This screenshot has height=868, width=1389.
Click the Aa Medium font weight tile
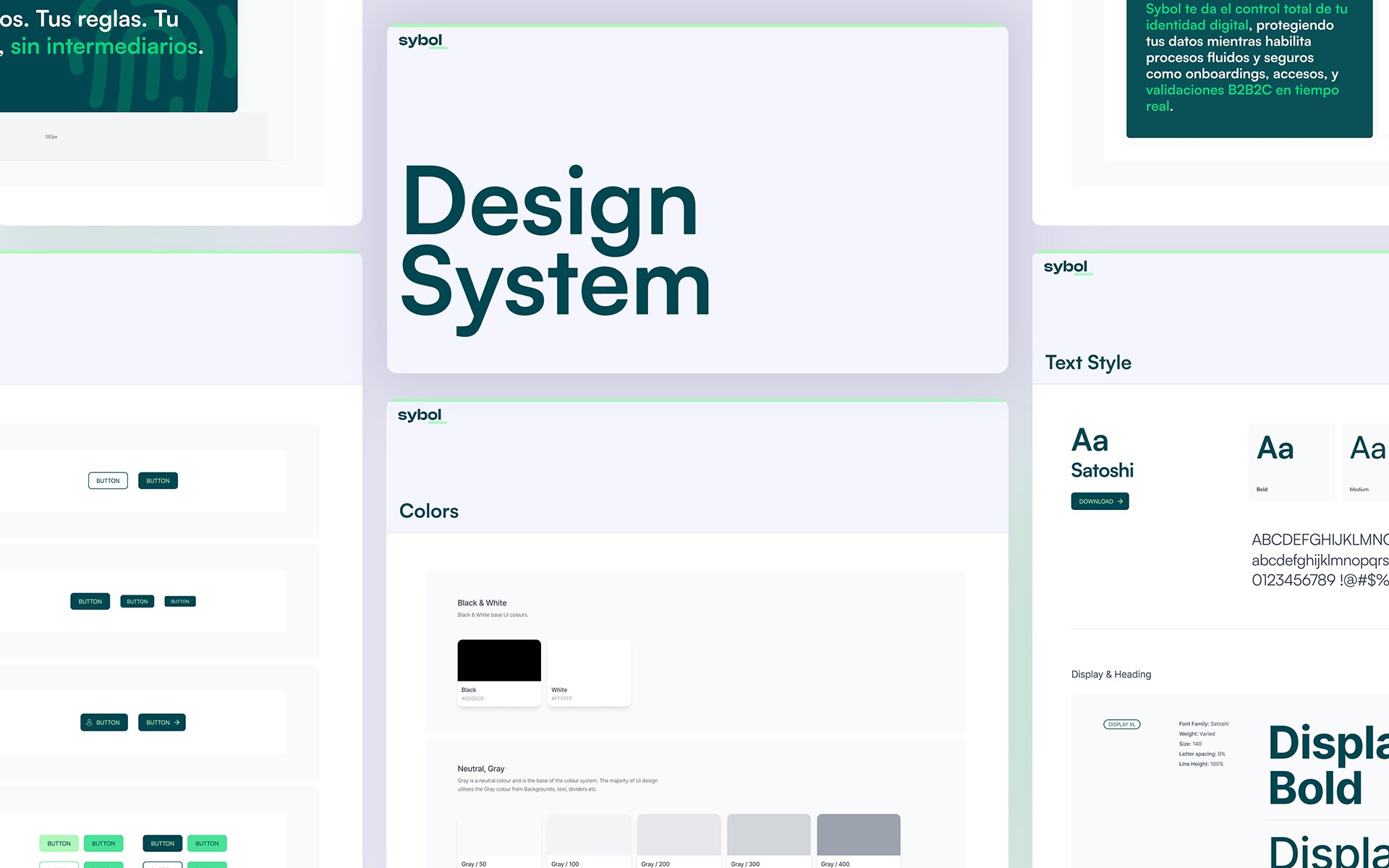(x=1366, y=461)
